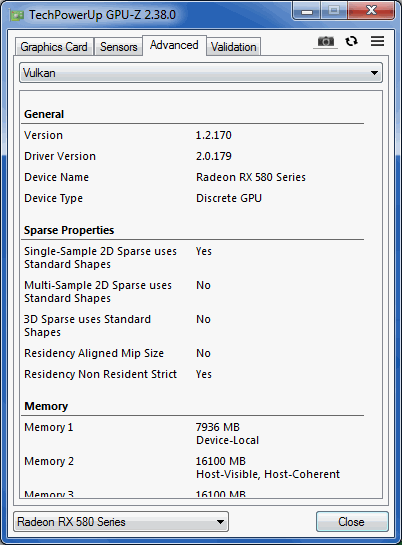Select Single-Sample 2D Sparse uses Standard Shapes

(x=100, y=258)
